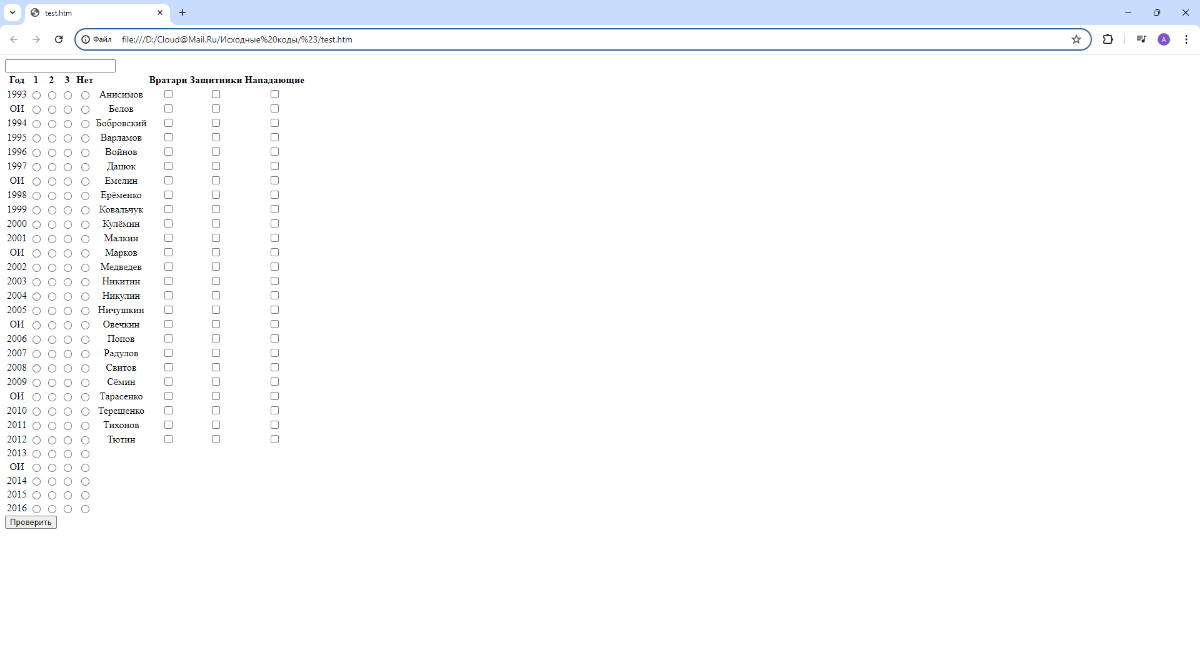The image size is (1200, 645).
Task: Reload the test.htm page
Action: pyautogui.click(x=59, y=39)
